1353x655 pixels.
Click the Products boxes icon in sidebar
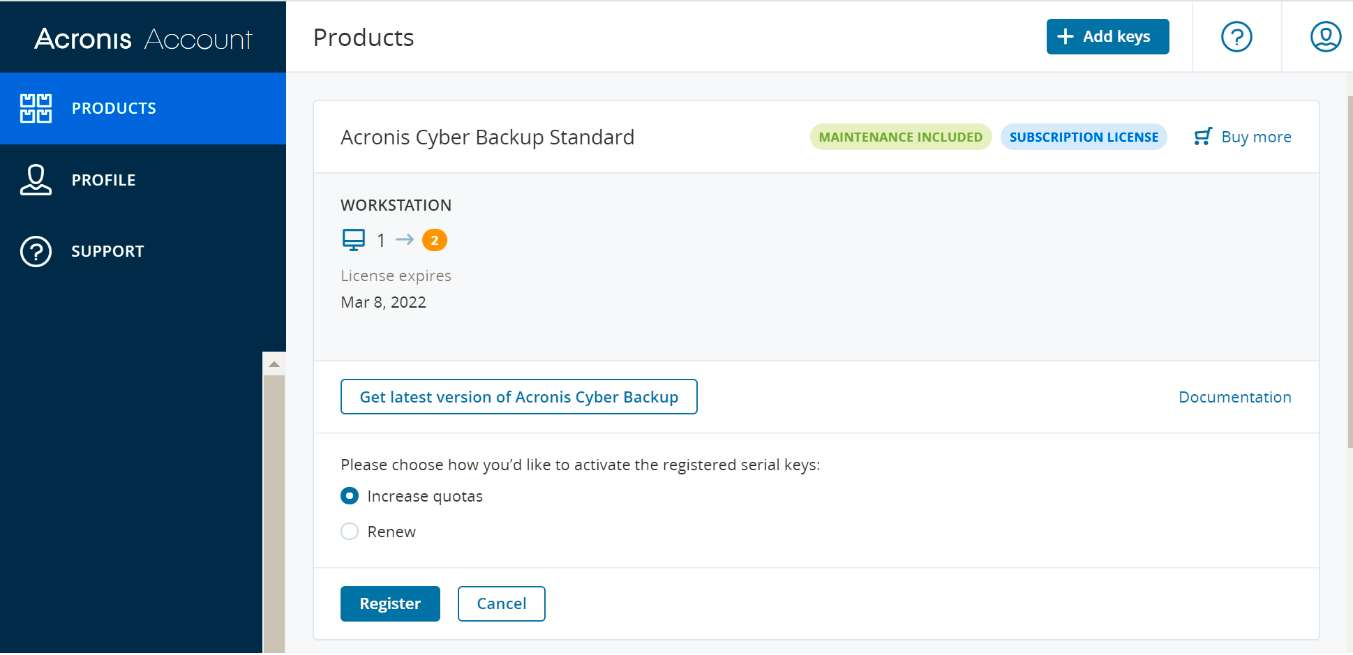(36, 108)
